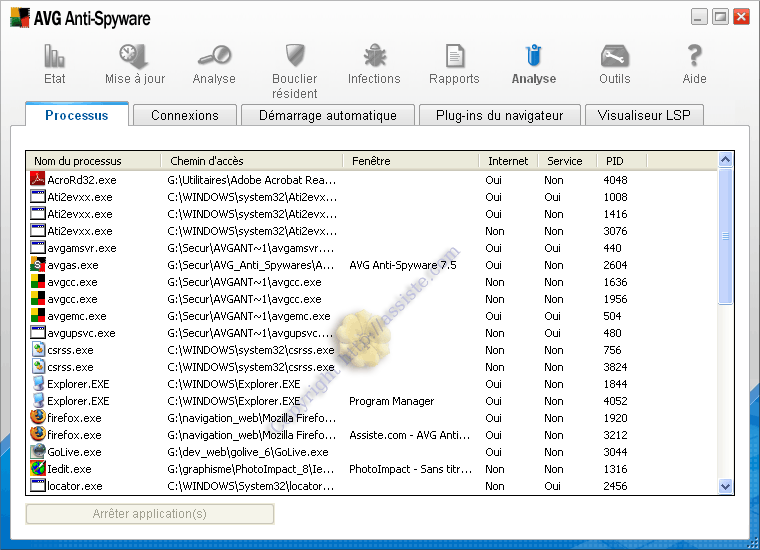Click the csrss.exe icon with PID 756
The width and height of the screenshot is (760, 550).
click(38, 349)
